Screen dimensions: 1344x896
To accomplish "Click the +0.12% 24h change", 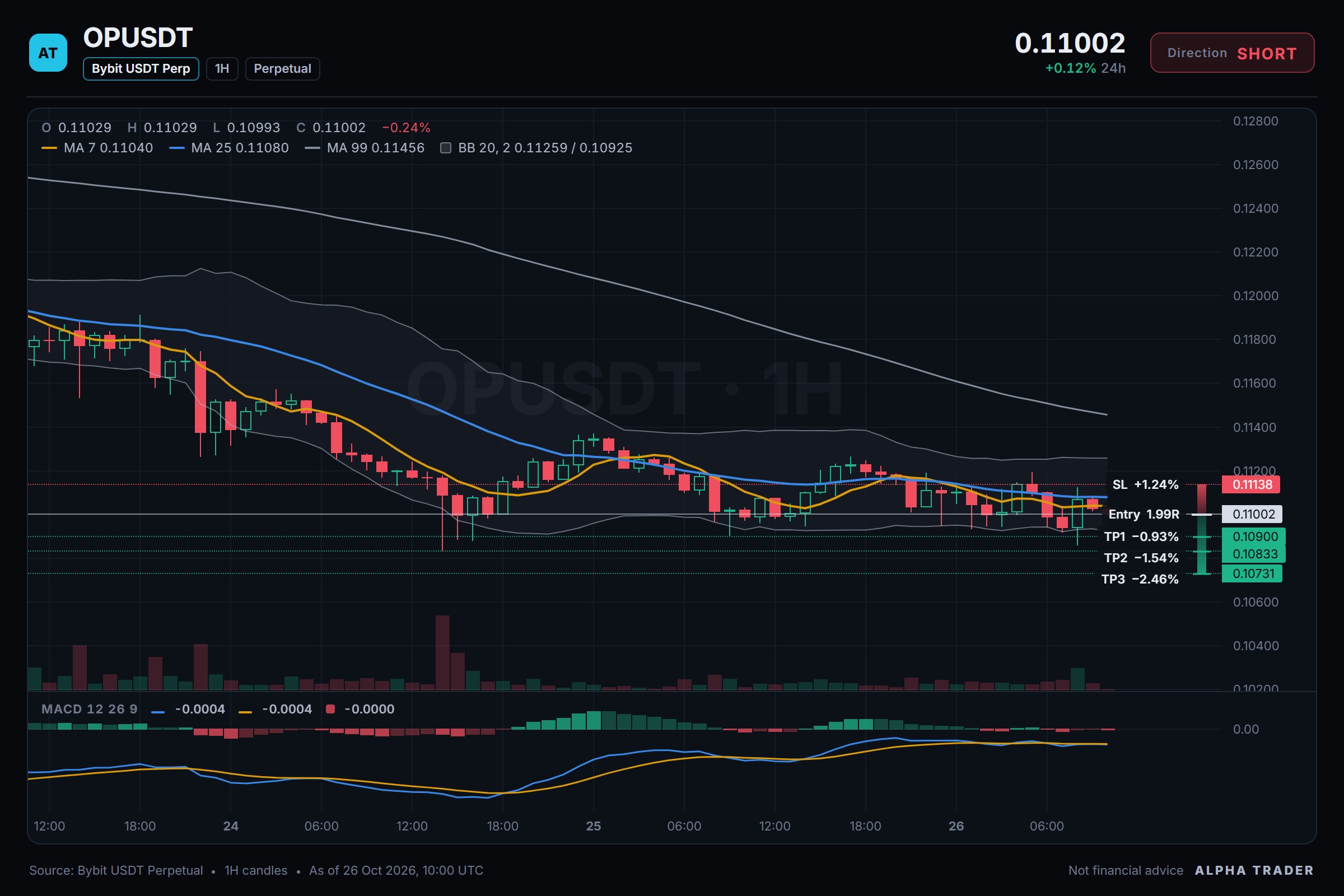I will click(1085, 68).
